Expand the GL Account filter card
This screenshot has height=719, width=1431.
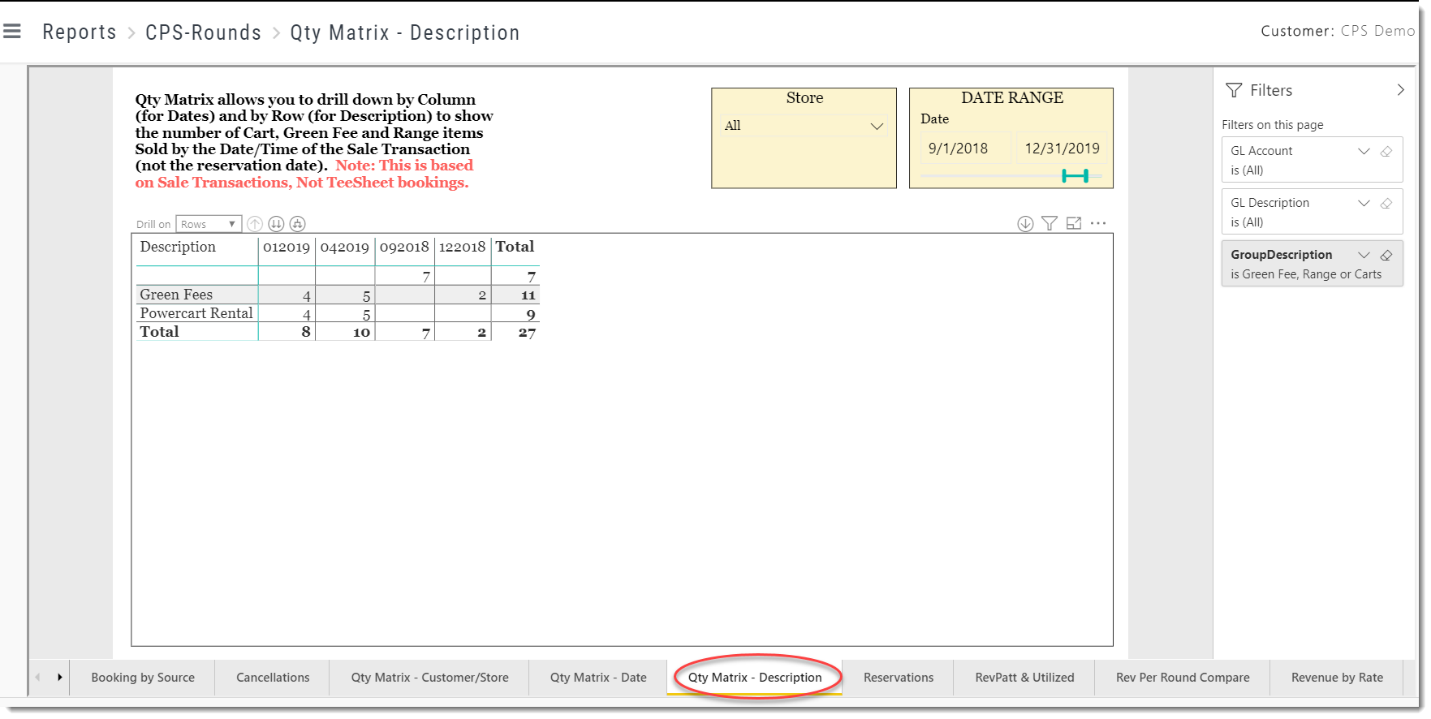coord(1363,151)
